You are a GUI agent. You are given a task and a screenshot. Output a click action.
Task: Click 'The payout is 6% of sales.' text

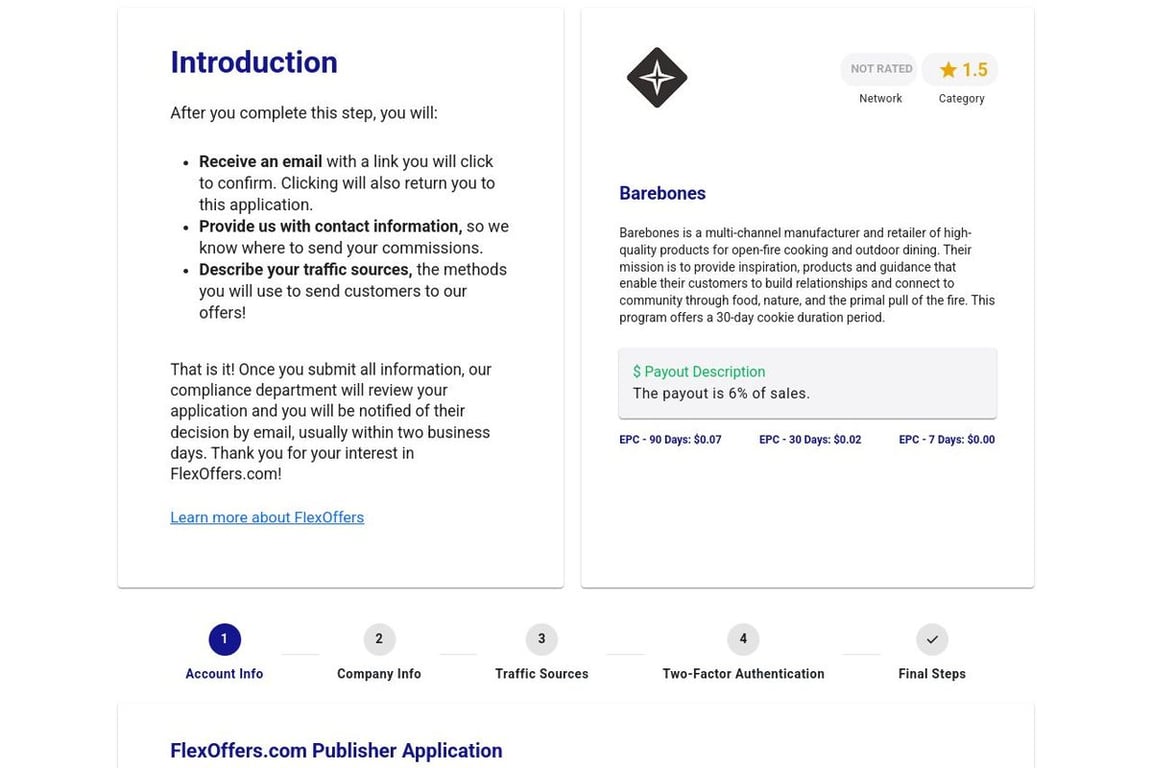(721, 394)
